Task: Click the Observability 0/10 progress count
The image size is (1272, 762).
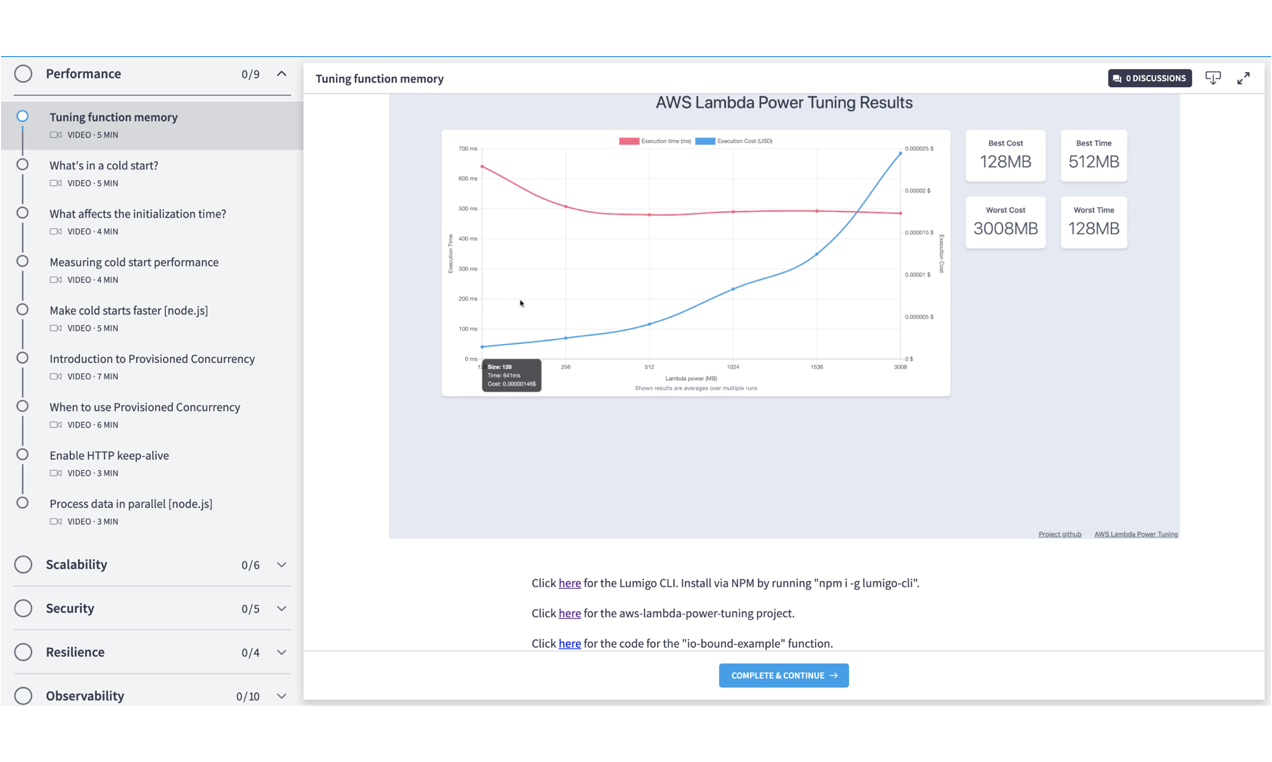Action: pyautogui.click(x=248, y=696)
